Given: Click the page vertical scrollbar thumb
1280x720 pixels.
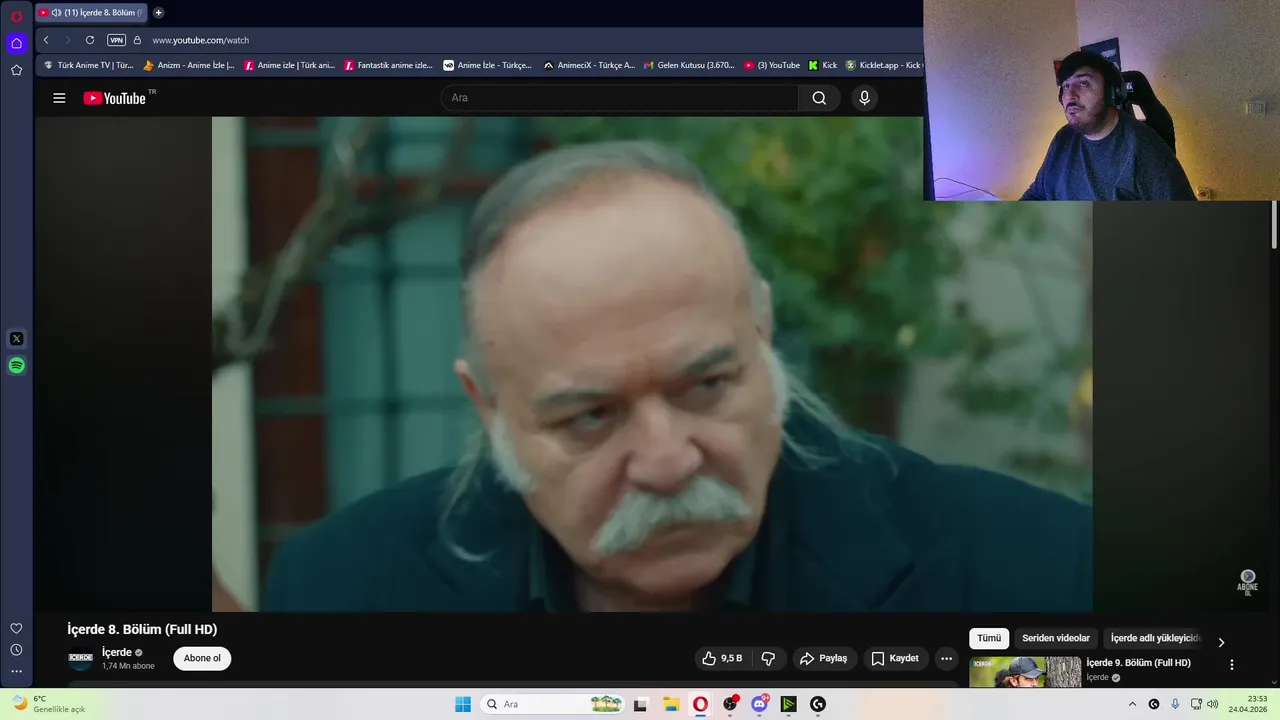Looking at the screenshot, I should pyautogui.click(x=1274, y=225).
